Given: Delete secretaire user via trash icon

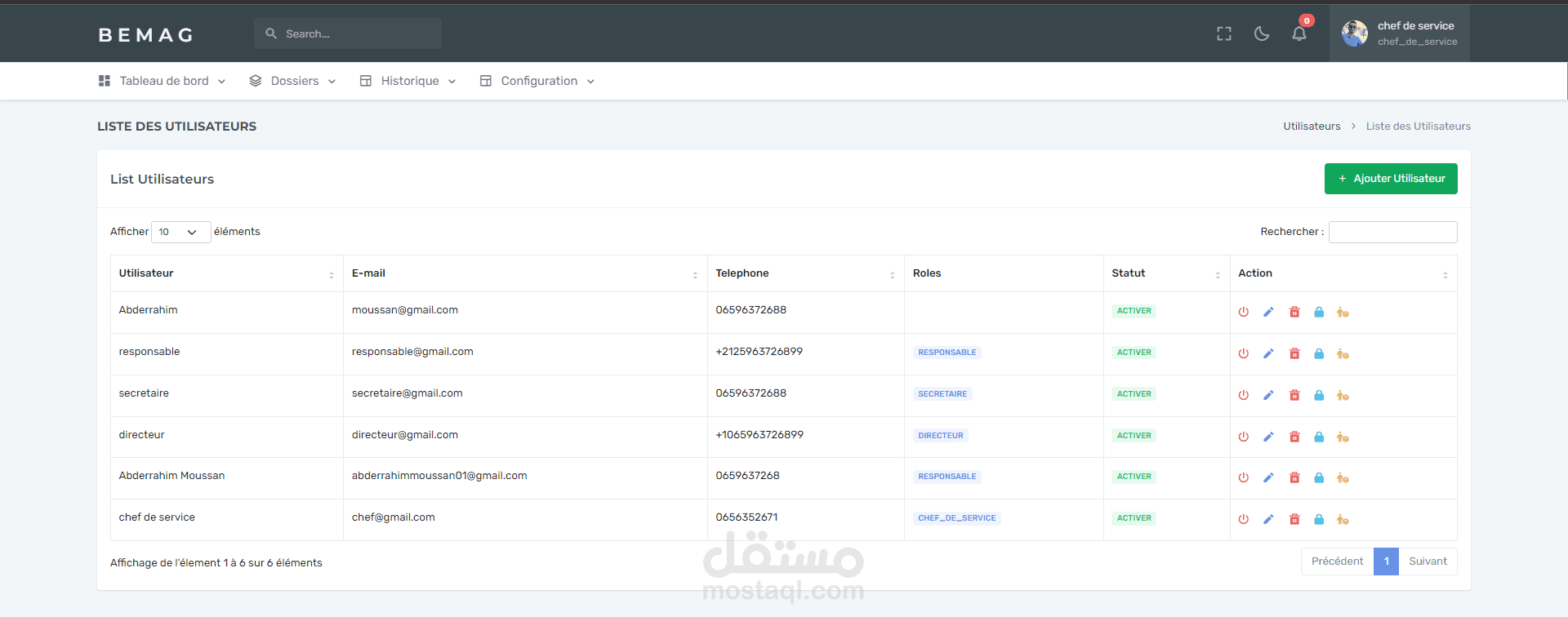Looking at the screenshot, I should [x=1294, y=395].
